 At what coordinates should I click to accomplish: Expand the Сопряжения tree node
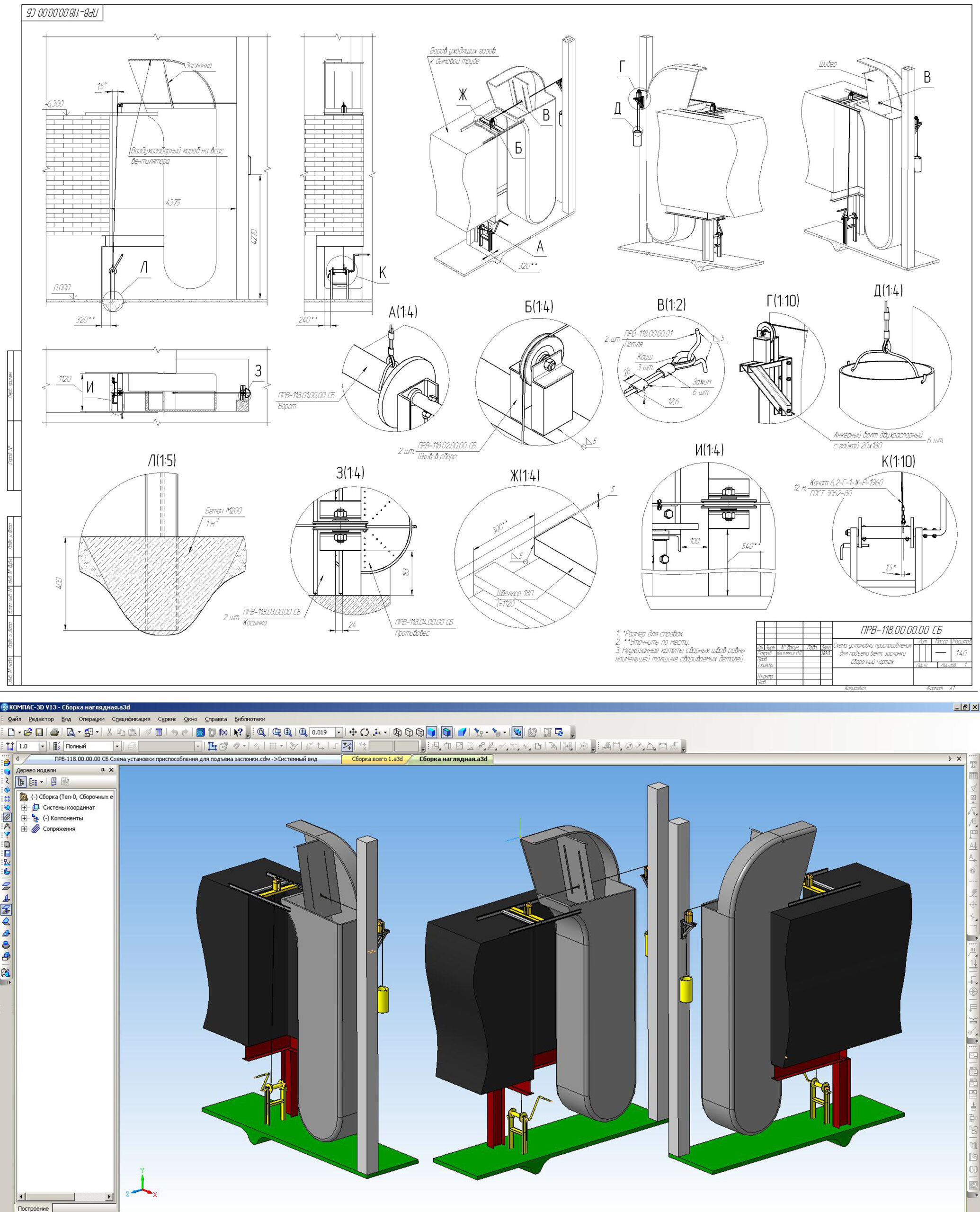[x=24, y=829]
